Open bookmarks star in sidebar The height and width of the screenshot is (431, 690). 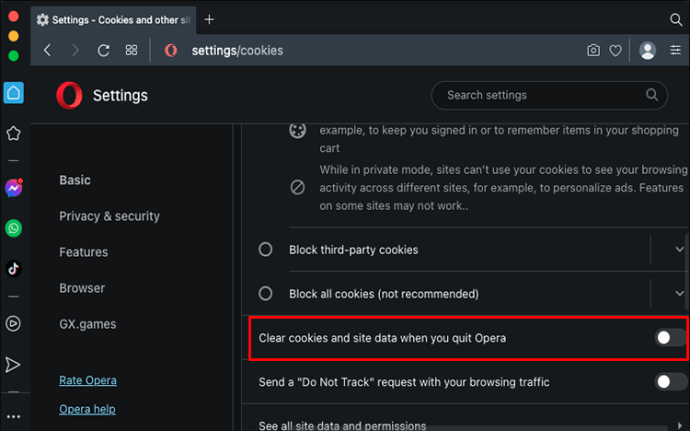click(x=14, y=133)
